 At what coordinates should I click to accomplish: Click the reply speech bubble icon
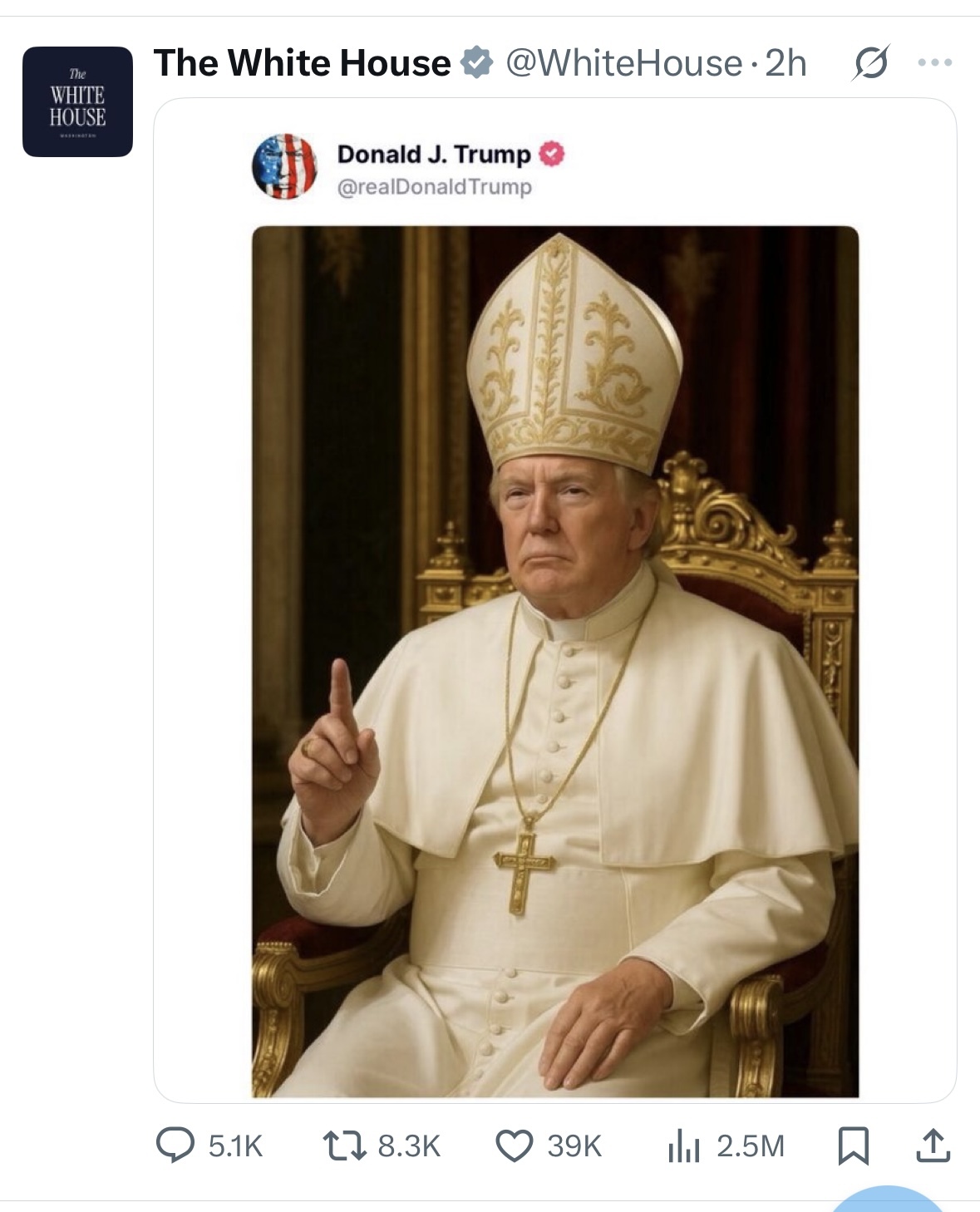[x=175, y=1145]
